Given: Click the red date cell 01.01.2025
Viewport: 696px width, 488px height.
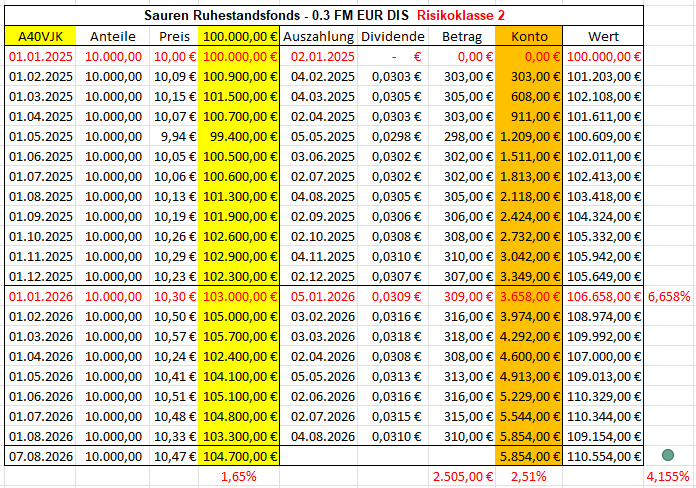Looking at the screenshot, I should 40,56.
